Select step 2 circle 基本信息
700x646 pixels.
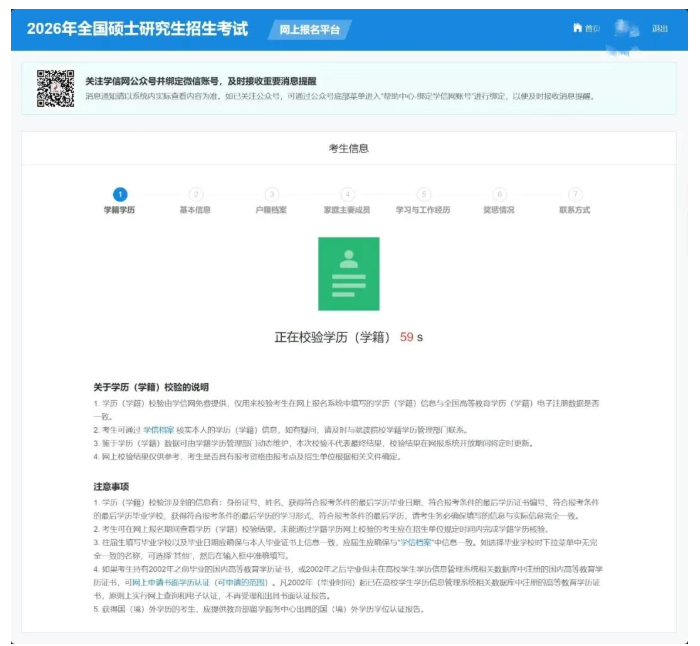click(x=196, y=194)
